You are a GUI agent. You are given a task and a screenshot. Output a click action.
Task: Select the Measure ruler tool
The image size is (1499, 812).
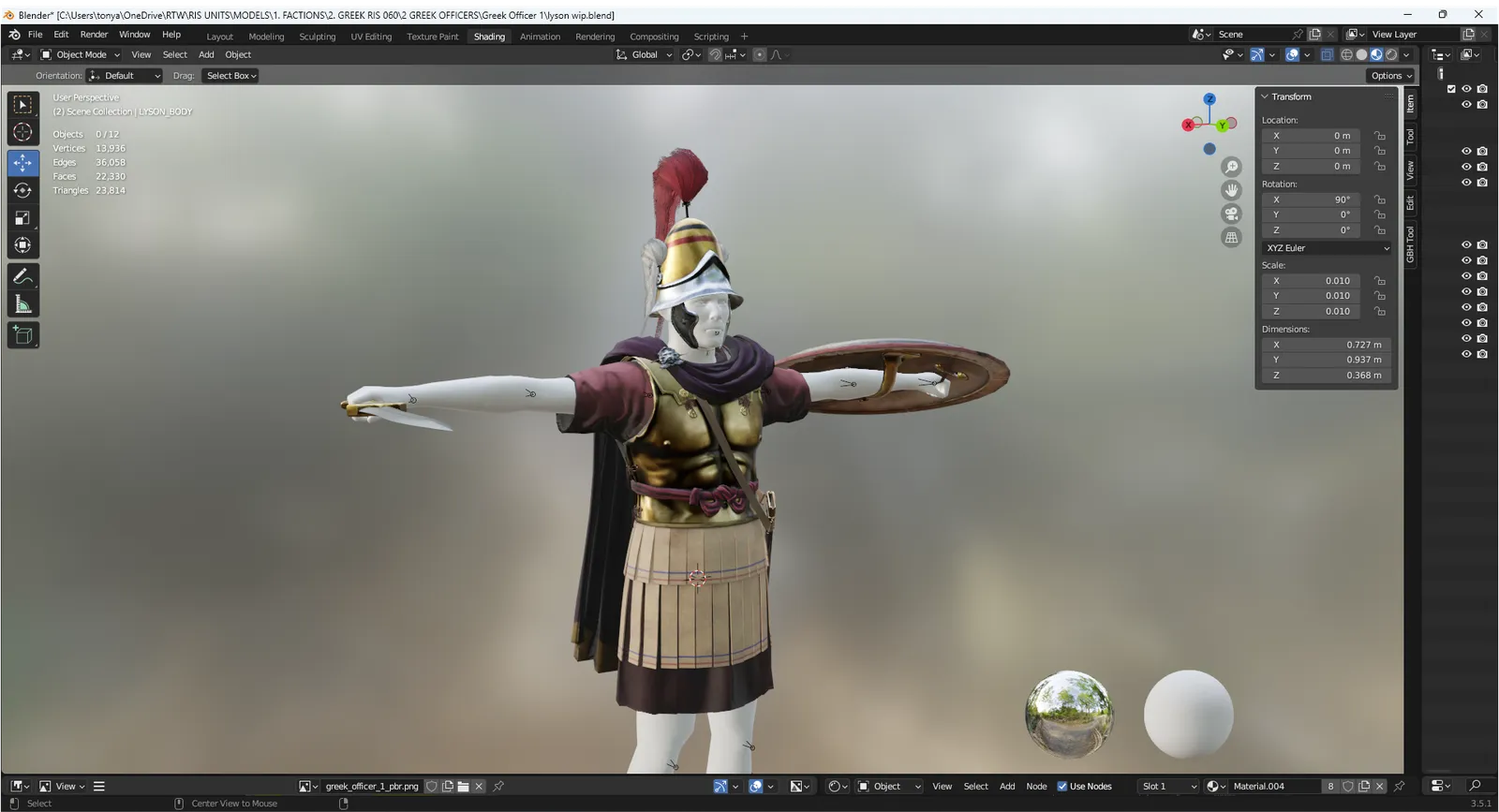(x=23, y=304)
